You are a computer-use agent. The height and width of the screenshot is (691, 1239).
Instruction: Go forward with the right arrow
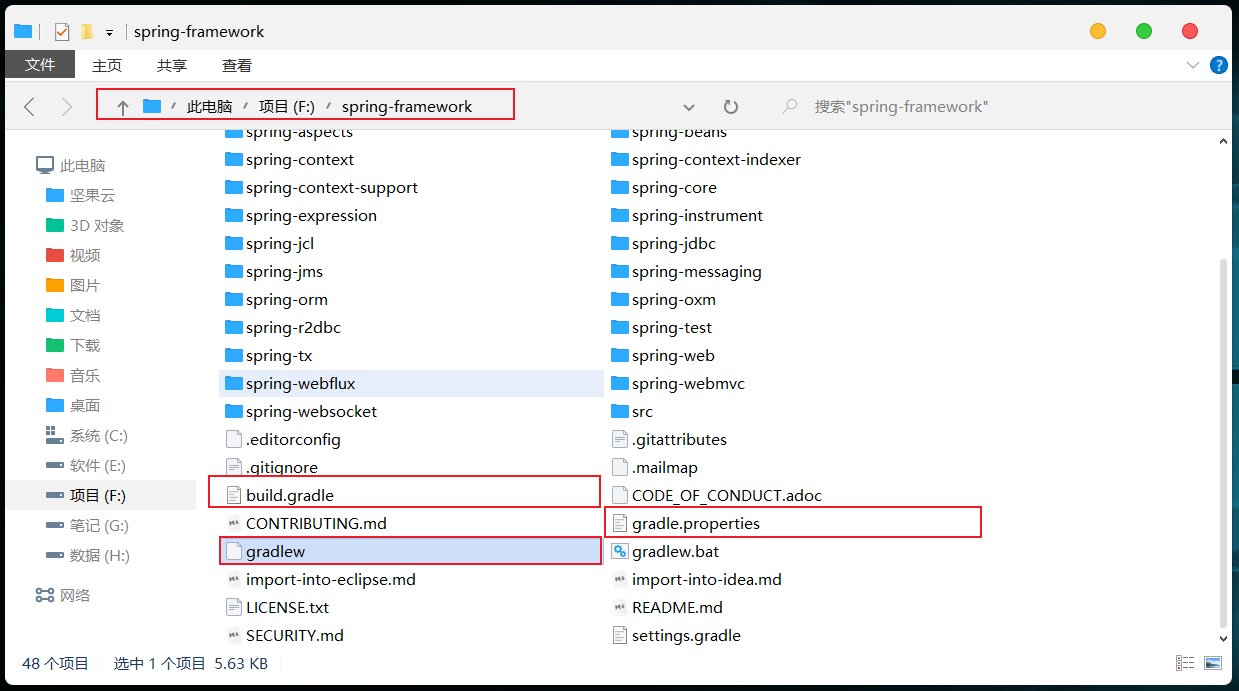[67, 106]
